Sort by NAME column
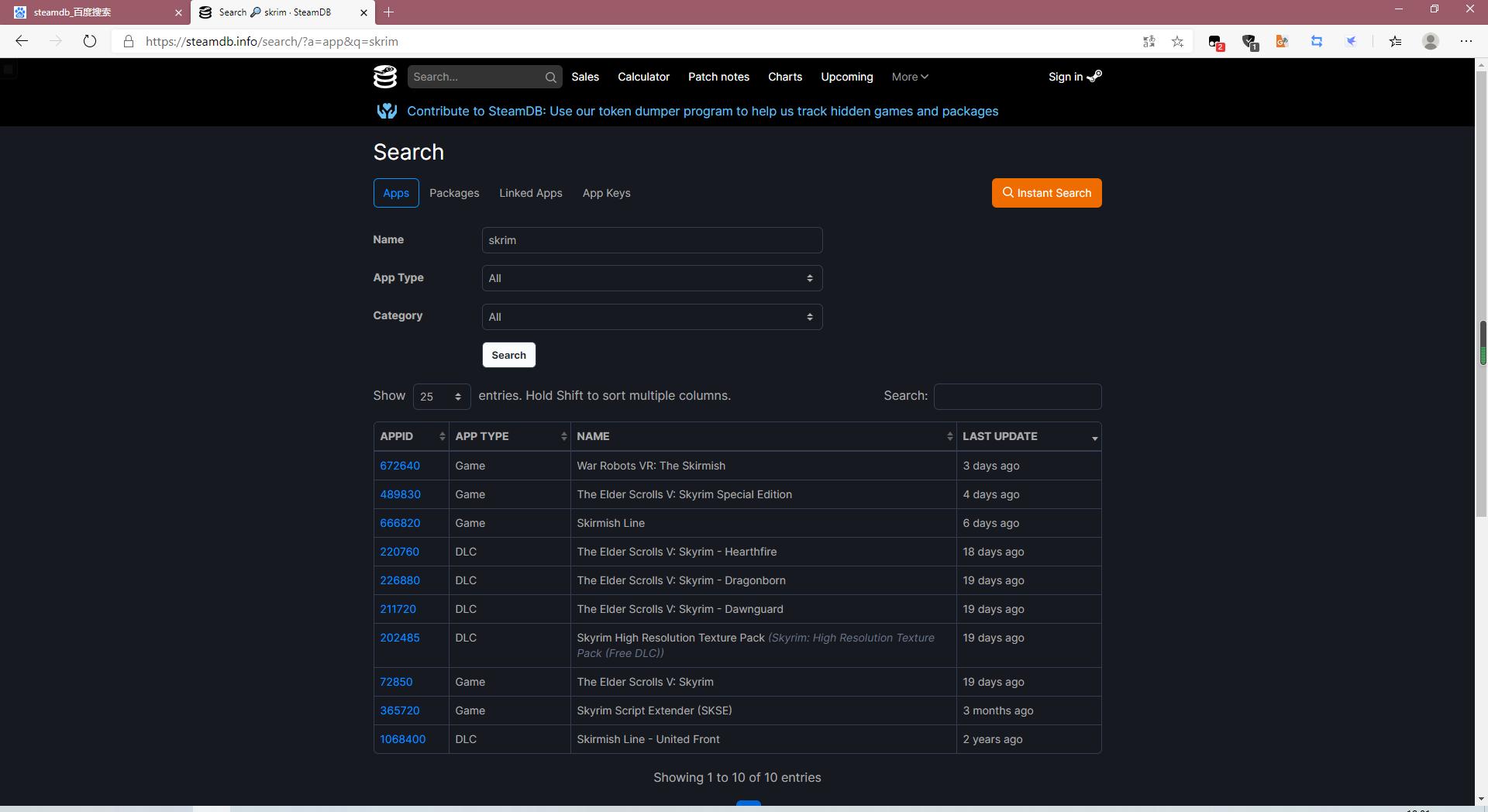 [x=763, y=436]
